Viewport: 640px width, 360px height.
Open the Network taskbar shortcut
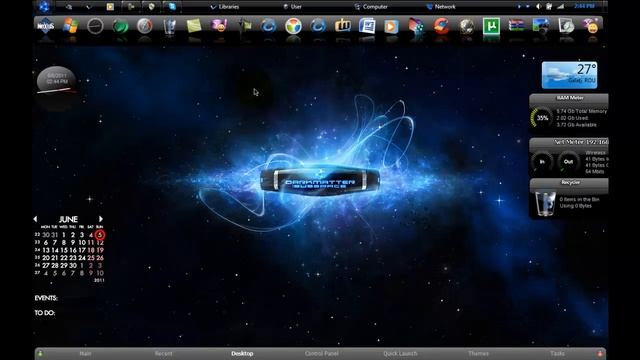(x=441, y=7)
